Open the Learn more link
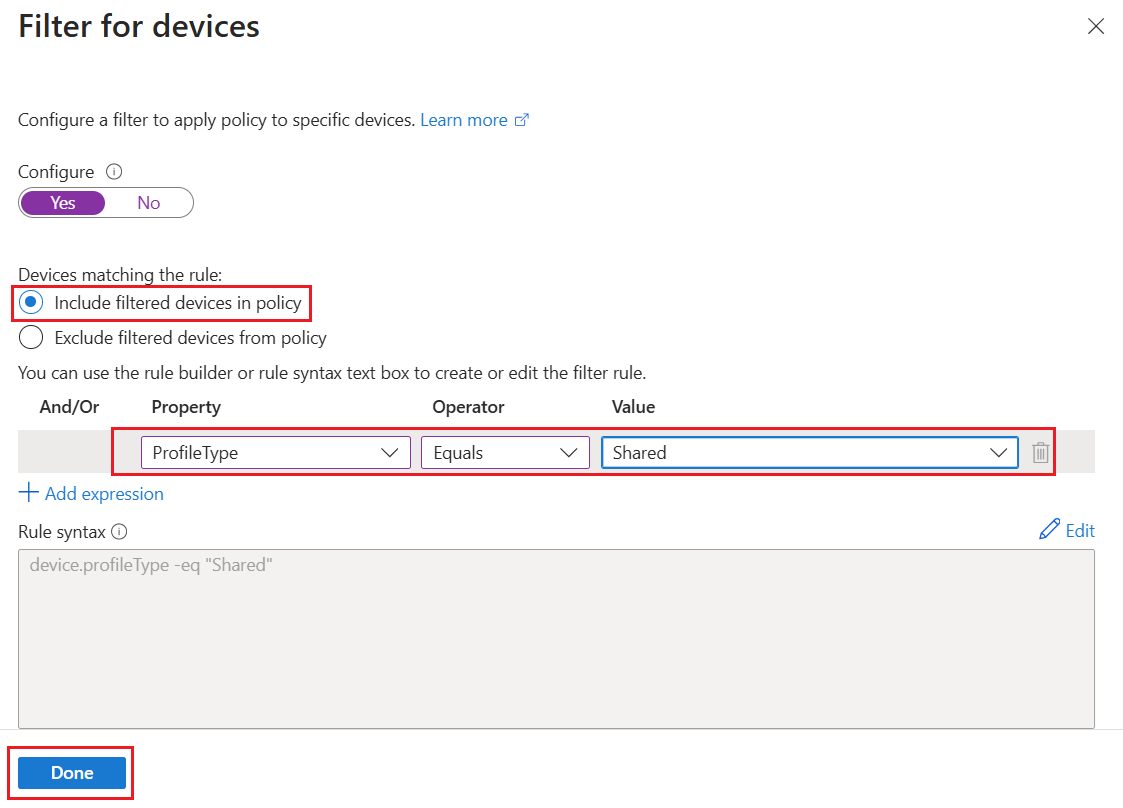This screenshot has width=1123, height=808. [464, 119]
